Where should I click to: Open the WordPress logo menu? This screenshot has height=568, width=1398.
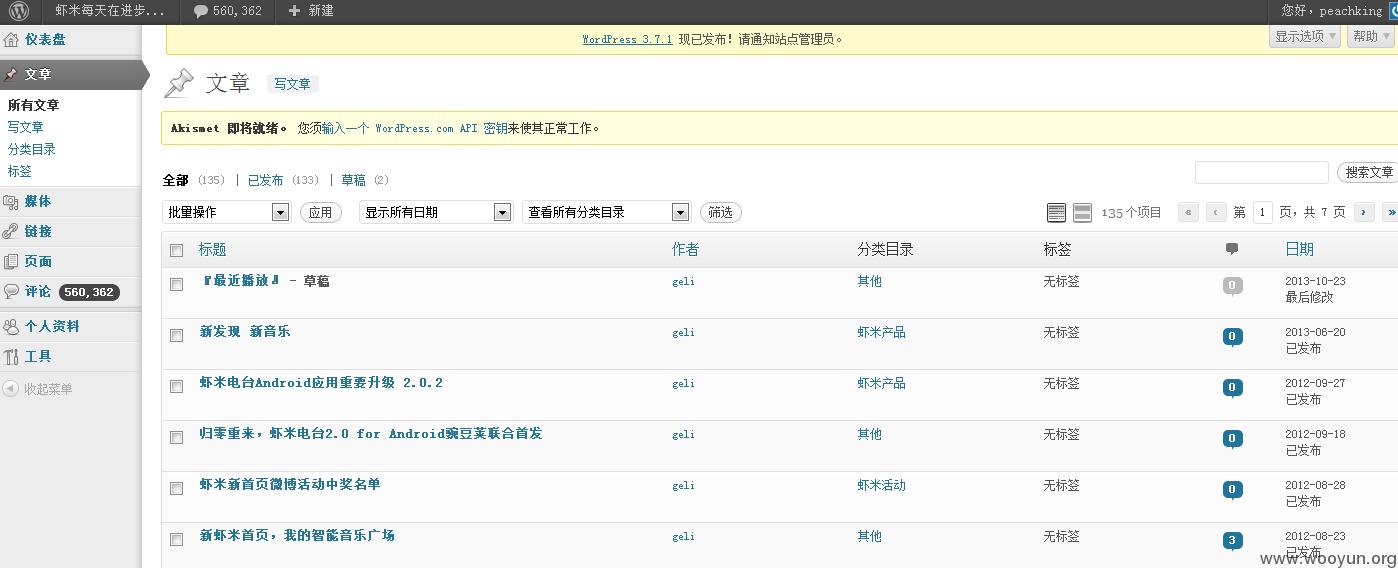tap(20, 11)
